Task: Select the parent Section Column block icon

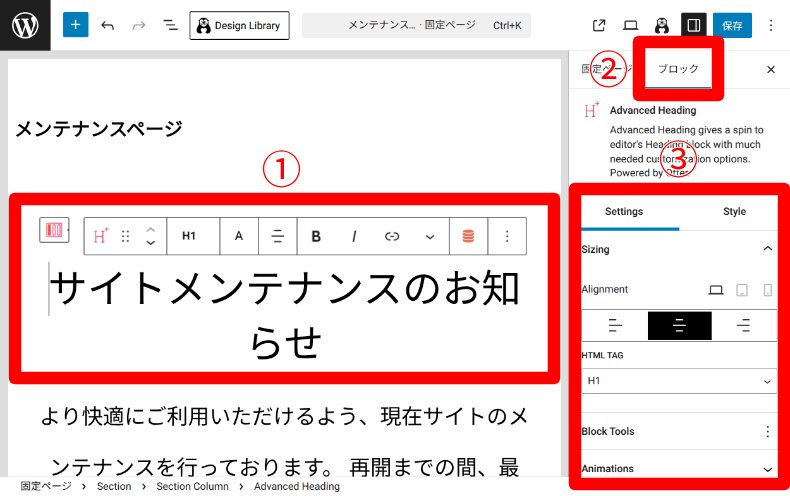Action: (54, 230)
